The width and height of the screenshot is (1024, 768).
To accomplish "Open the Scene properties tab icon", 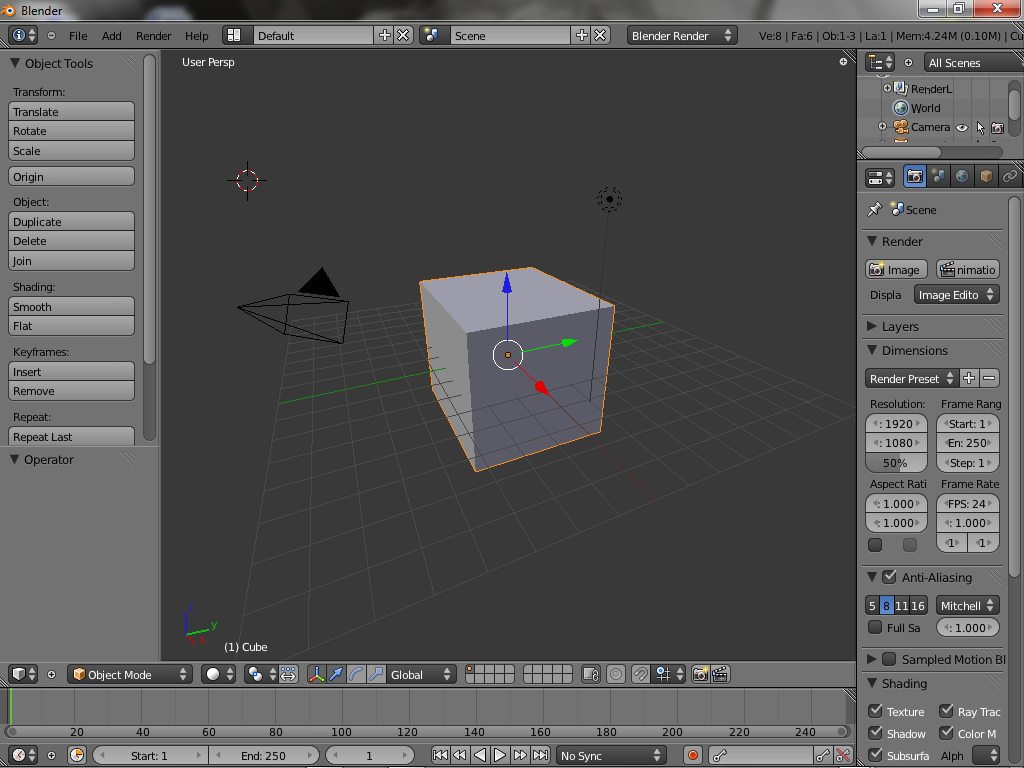I will tap(938, 177).
